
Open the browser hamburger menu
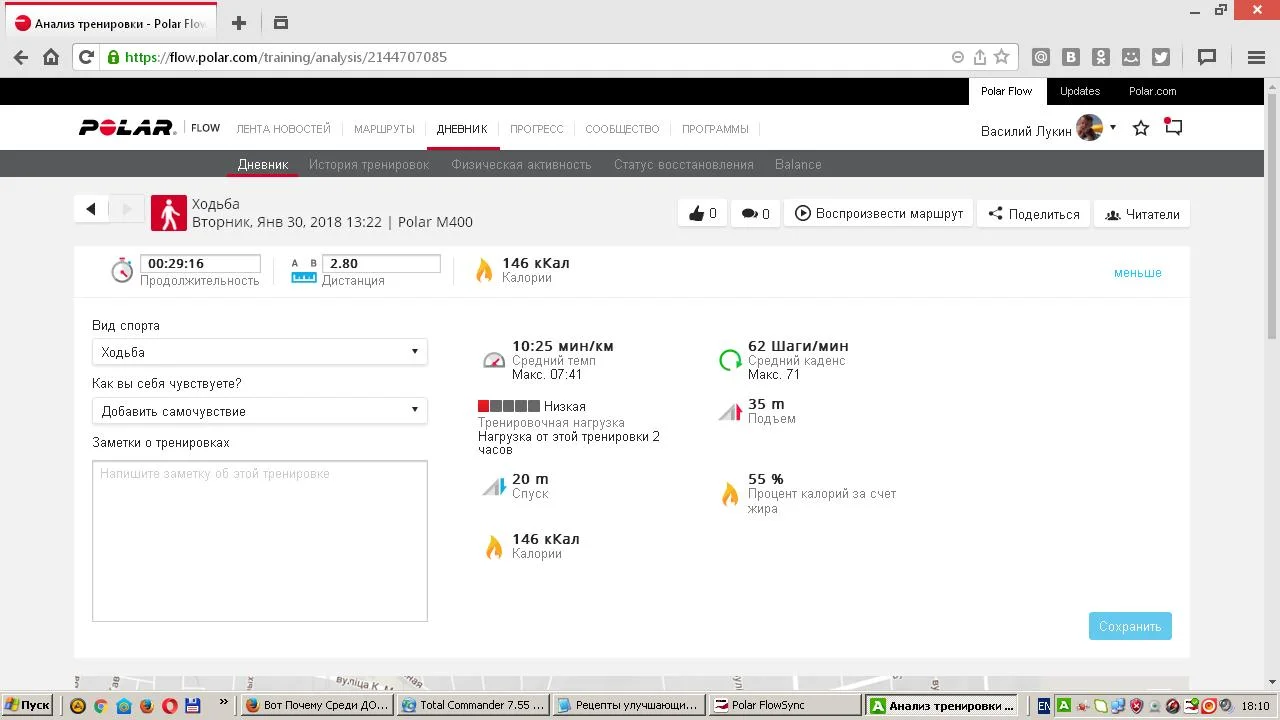(1257, 57)
